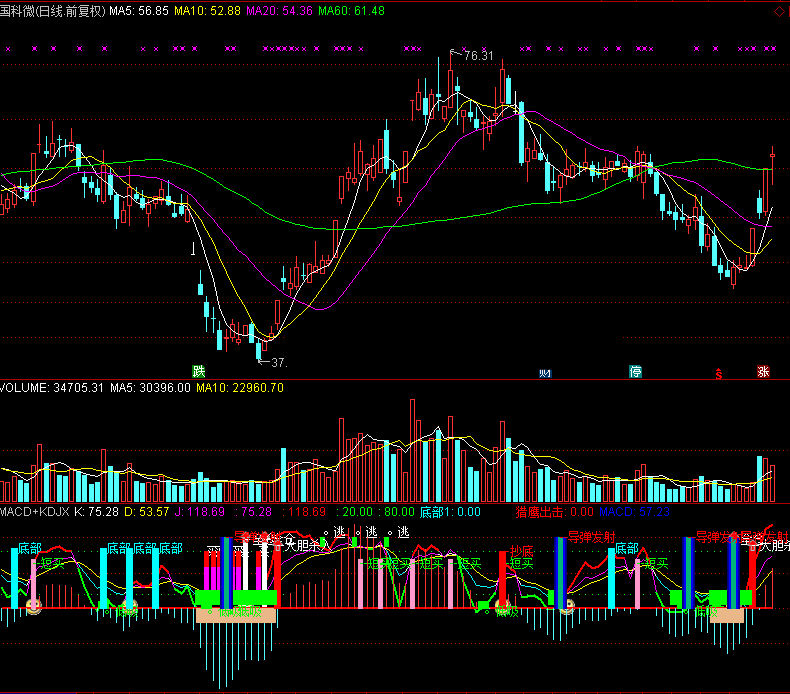Select the 国科微(日线.前复权) chart title
The width and height of the screenshot is (790, 694).
(x=53, y=11)
